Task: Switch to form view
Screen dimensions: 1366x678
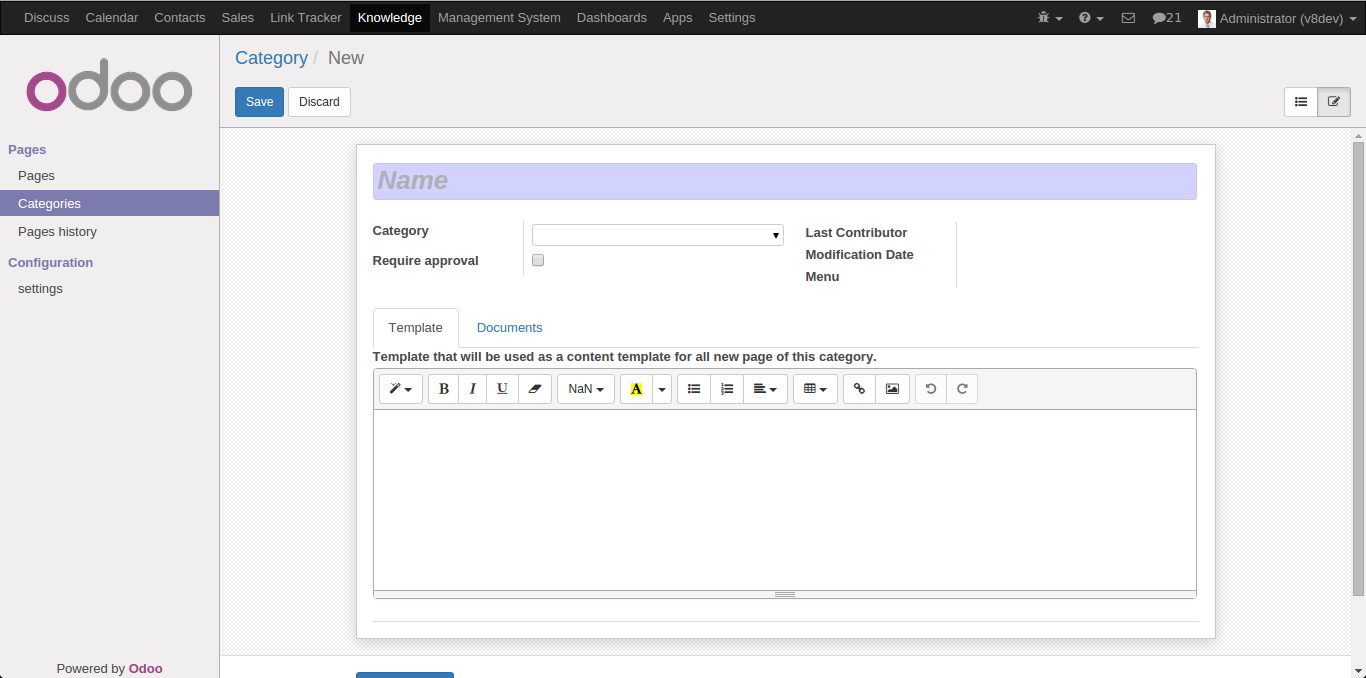Action: 1334,102
